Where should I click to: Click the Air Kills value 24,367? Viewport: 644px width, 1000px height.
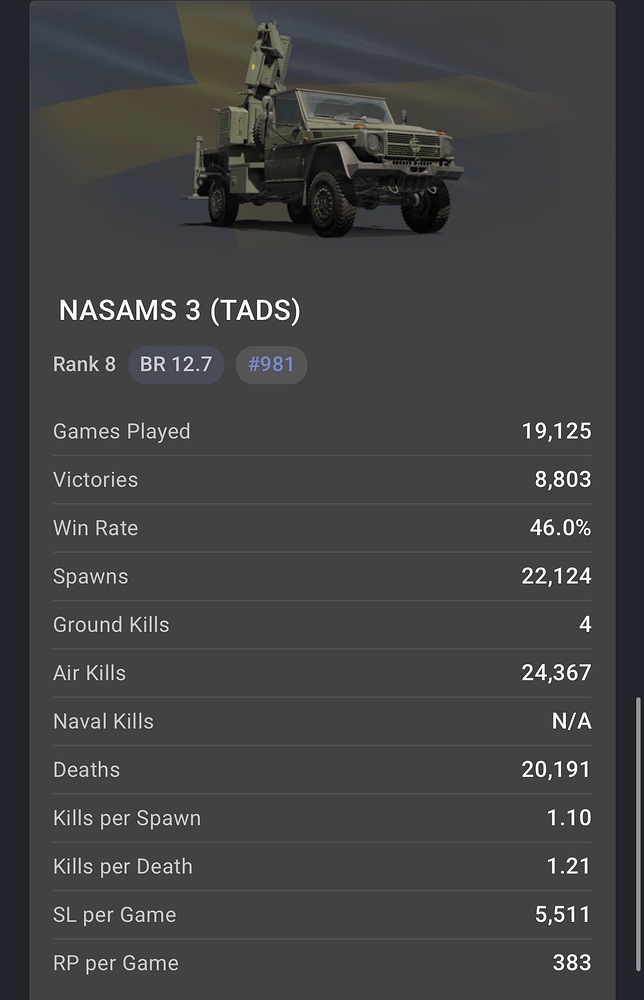(556, 673)
